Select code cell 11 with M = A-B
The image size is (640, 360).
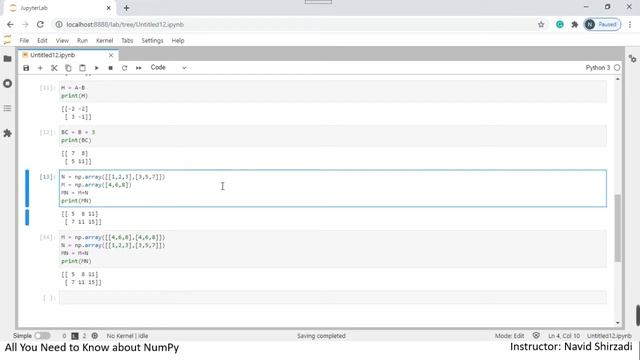pyautogui.click(x=333, y=91)
